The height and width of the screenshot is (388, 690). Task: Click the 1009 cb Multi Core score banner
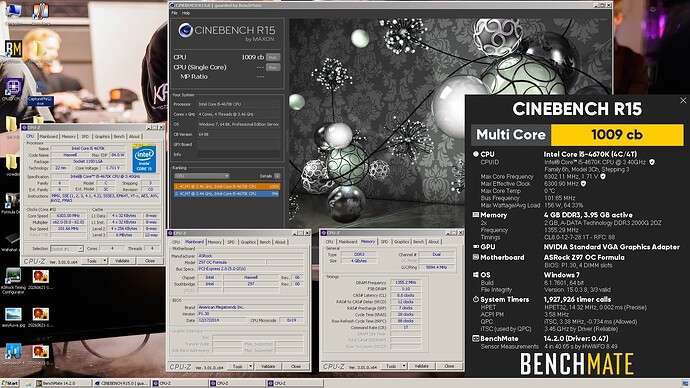[x=617, y=135]
